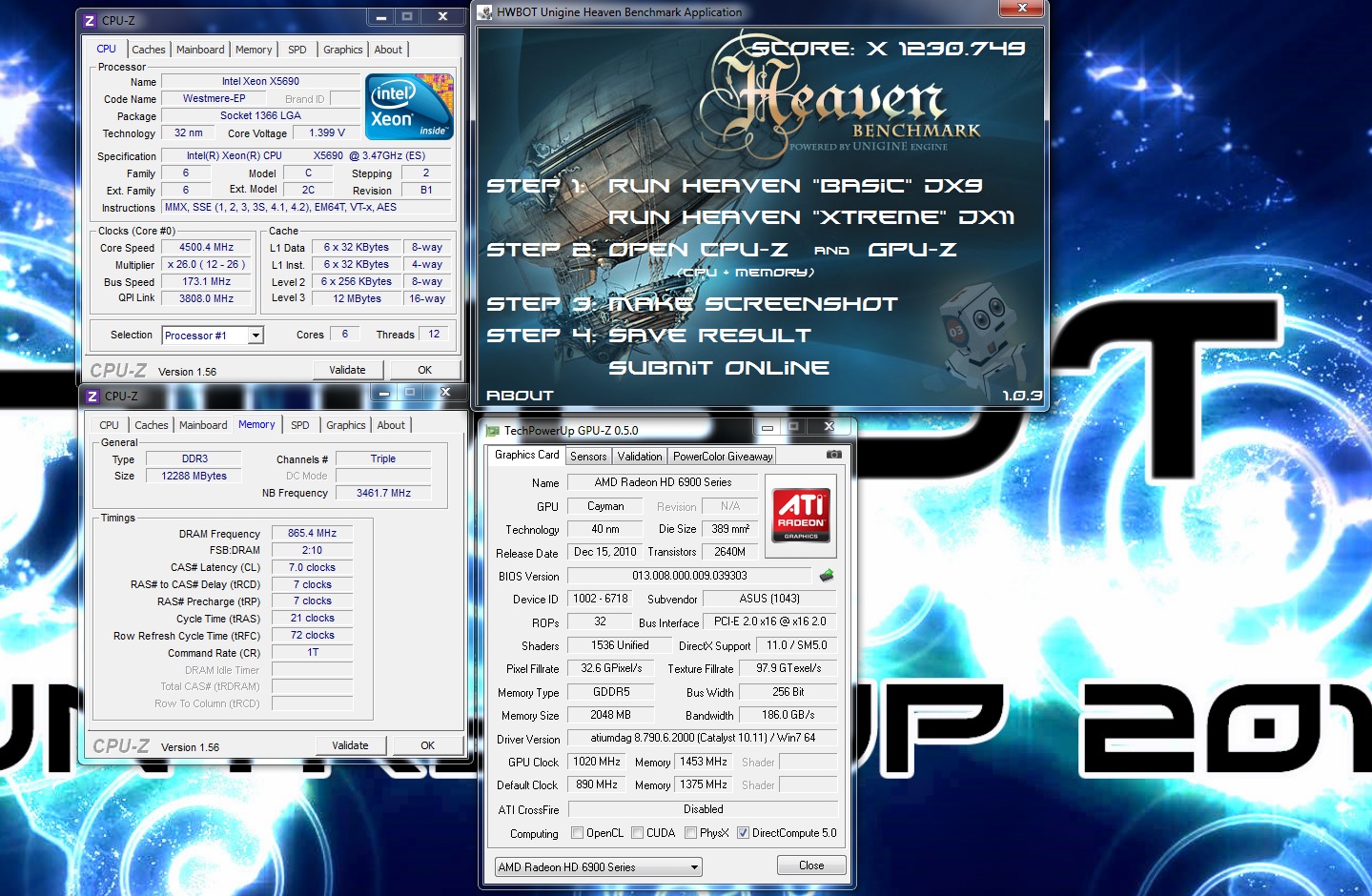Click the GPU Clock value "1020 MHz"
The height and width of the screenshot is (896, 1372).
point(597,762)
